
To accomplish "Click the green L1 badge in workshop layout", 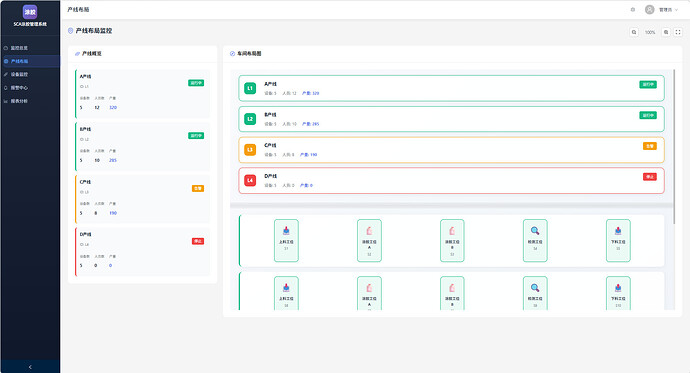I will click(x=250, y=88).
